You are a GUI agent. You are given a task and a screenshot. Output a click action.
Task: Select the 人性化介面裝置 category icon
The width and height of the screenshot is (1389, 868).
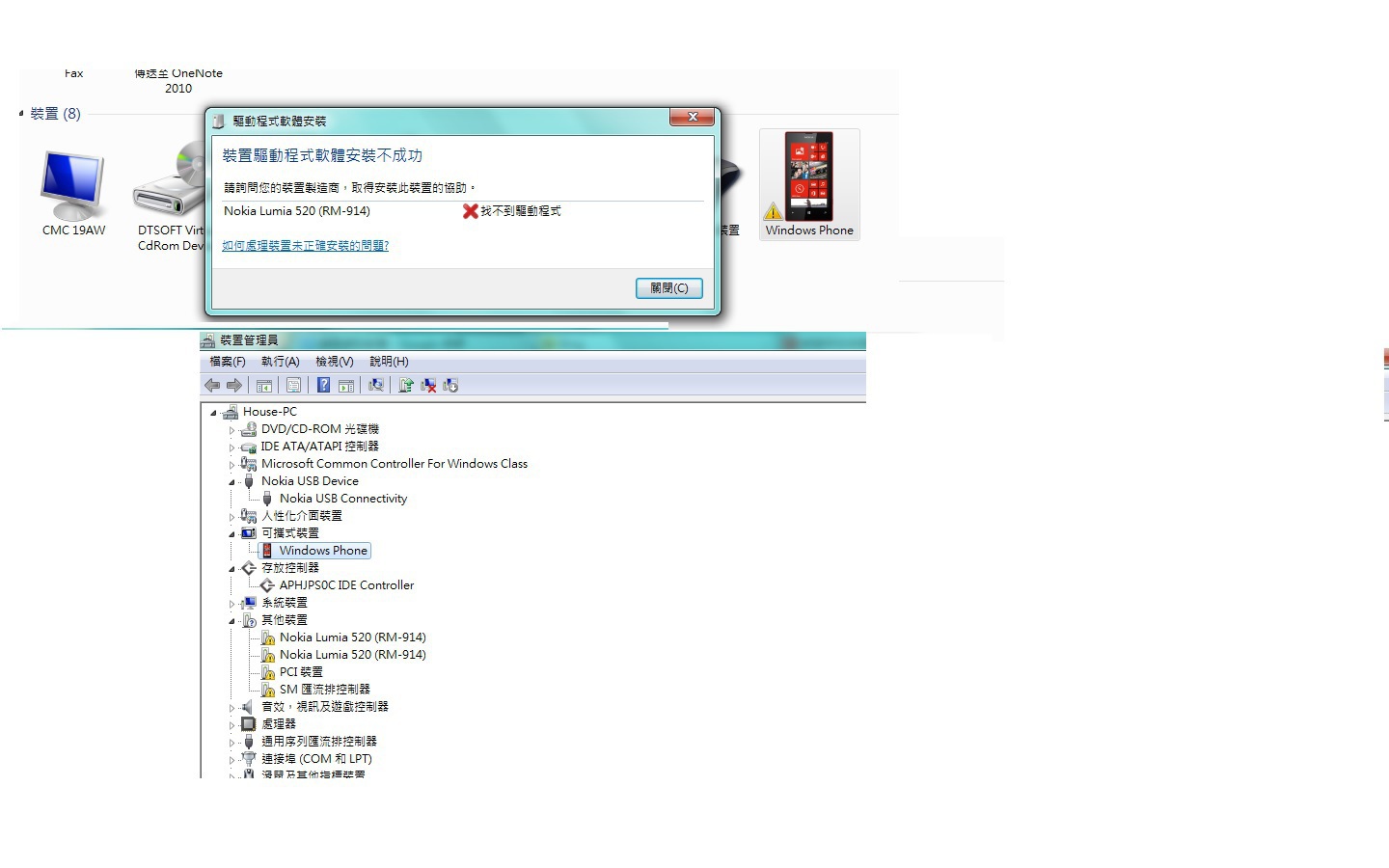249,516
